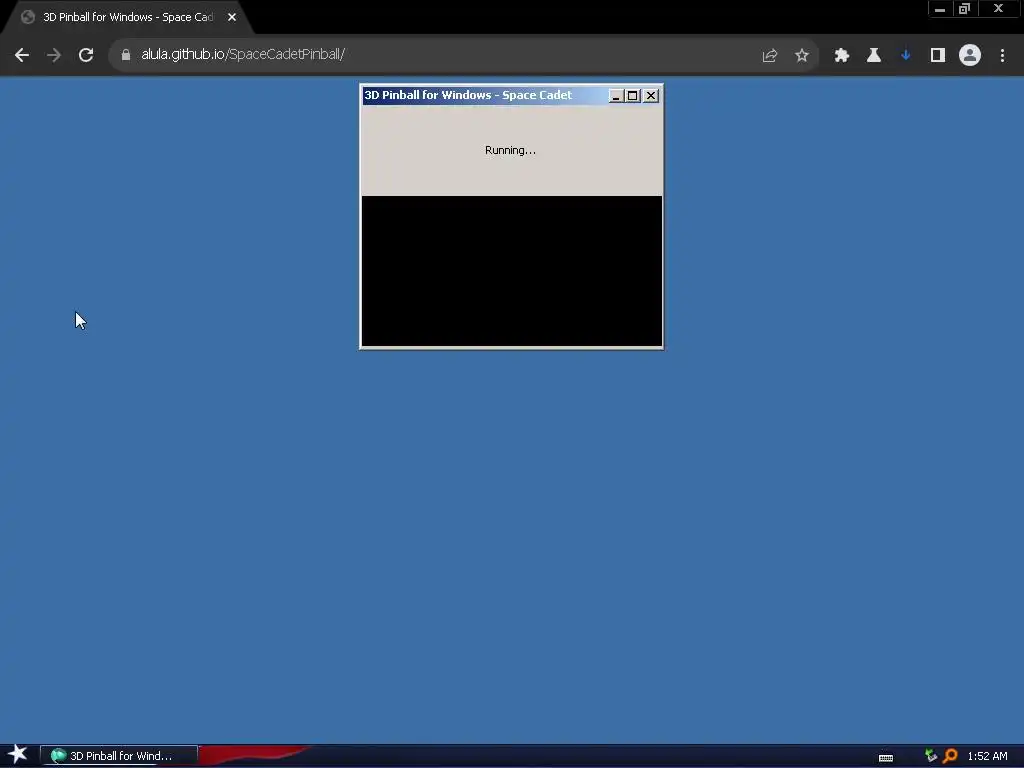
Task: Open the Extensions puzzle piece menu
Action: [842, 56]
